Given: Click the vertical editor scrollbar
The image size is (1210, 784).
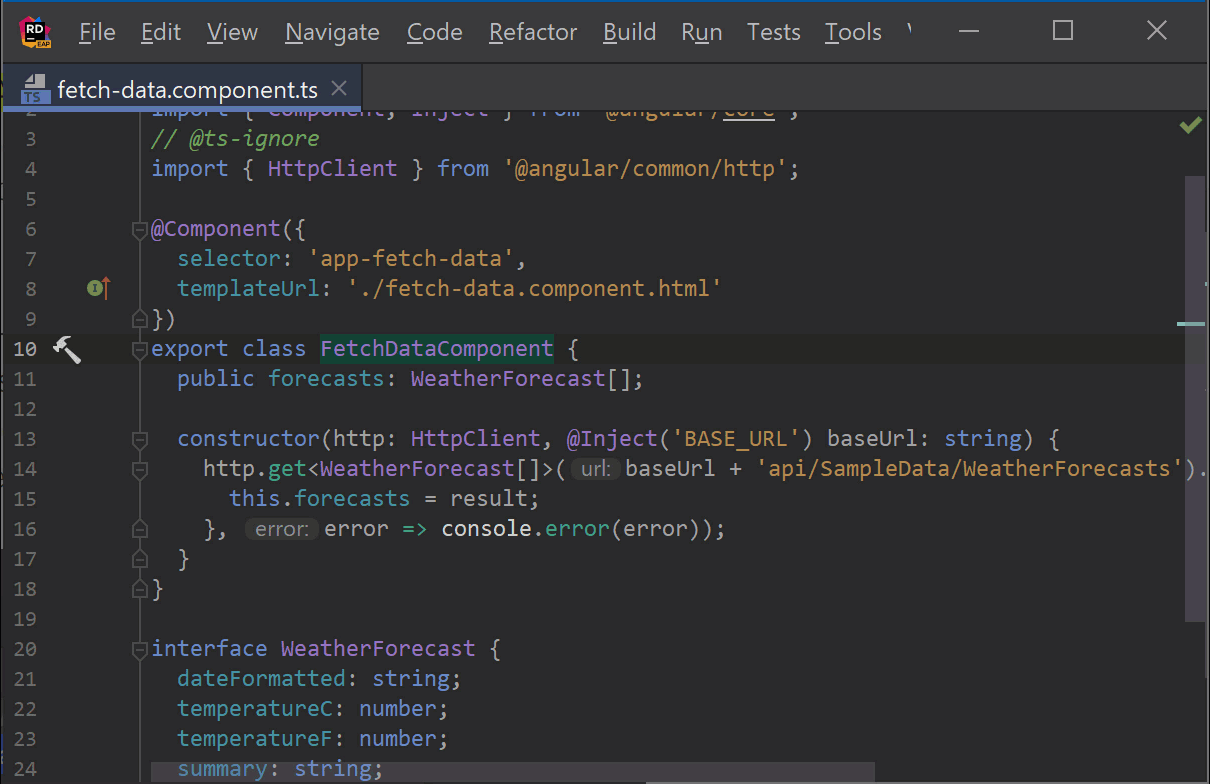Looking at the screenshot, I should [1196, 400].
